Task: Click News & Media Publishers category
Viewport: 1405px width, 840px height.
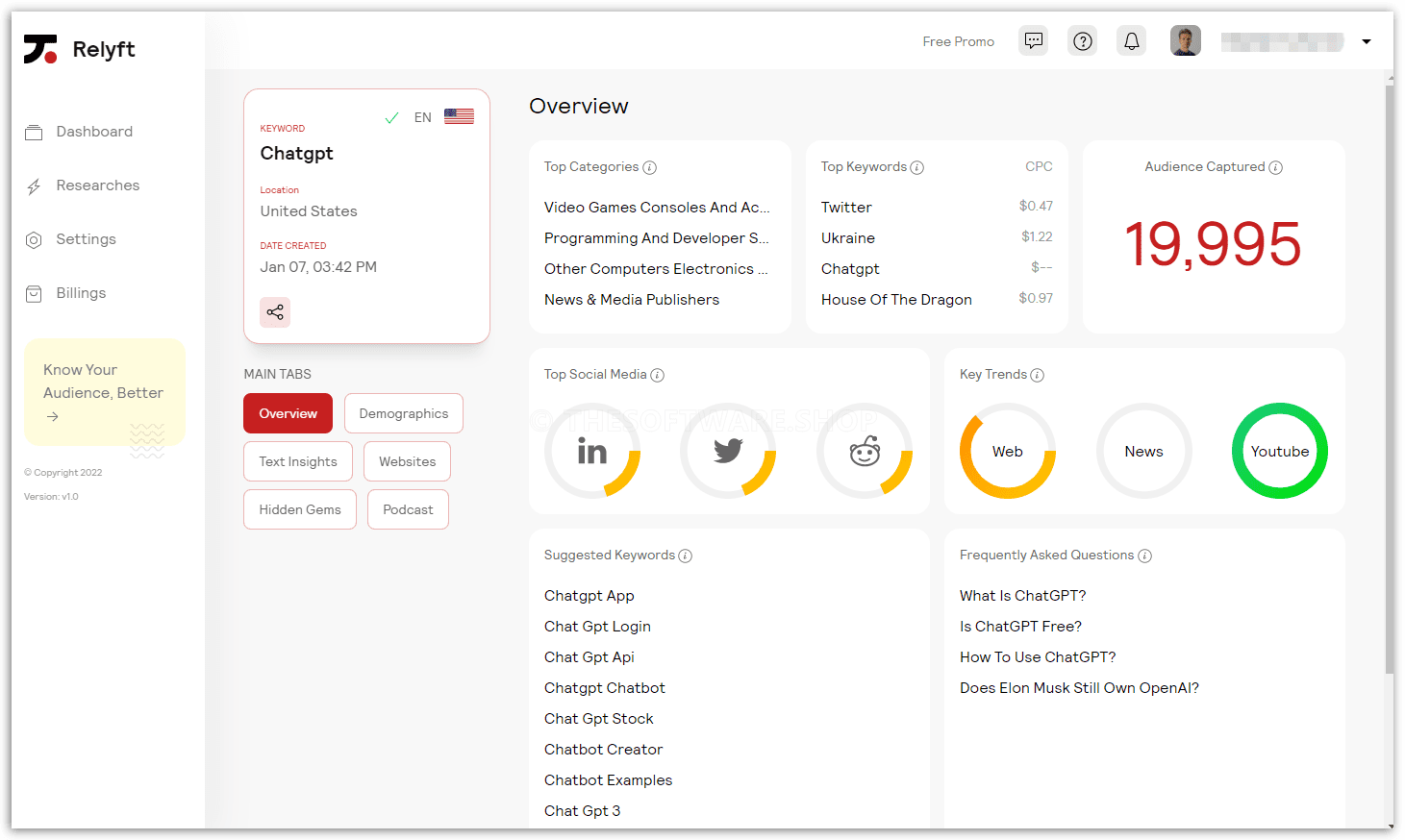Action: pos(632,300)
